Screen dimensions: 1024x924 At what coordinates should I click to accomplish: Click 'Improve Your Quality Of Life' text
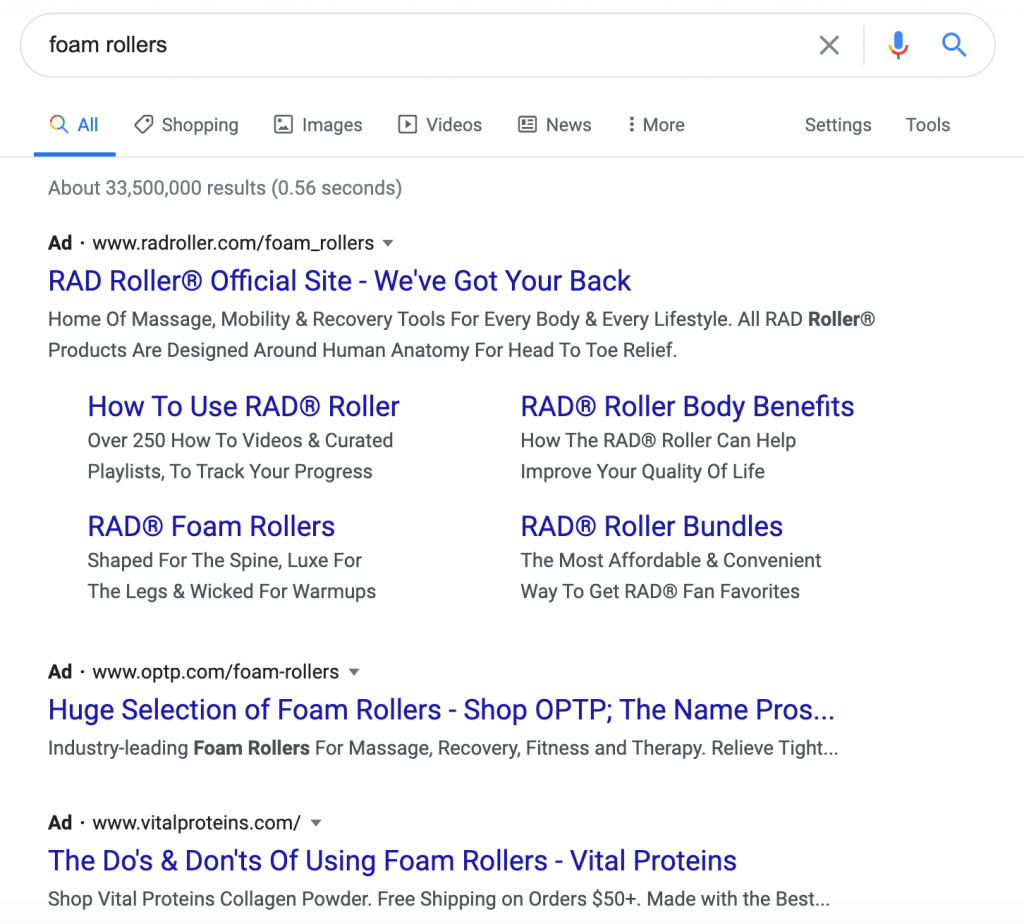pos(643,471)
